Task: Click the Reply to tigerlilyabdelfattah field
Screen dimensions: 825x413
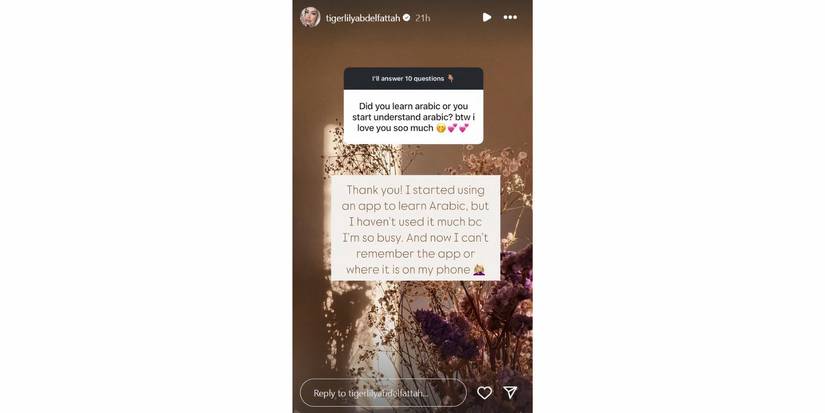Action: click(383, 392)
